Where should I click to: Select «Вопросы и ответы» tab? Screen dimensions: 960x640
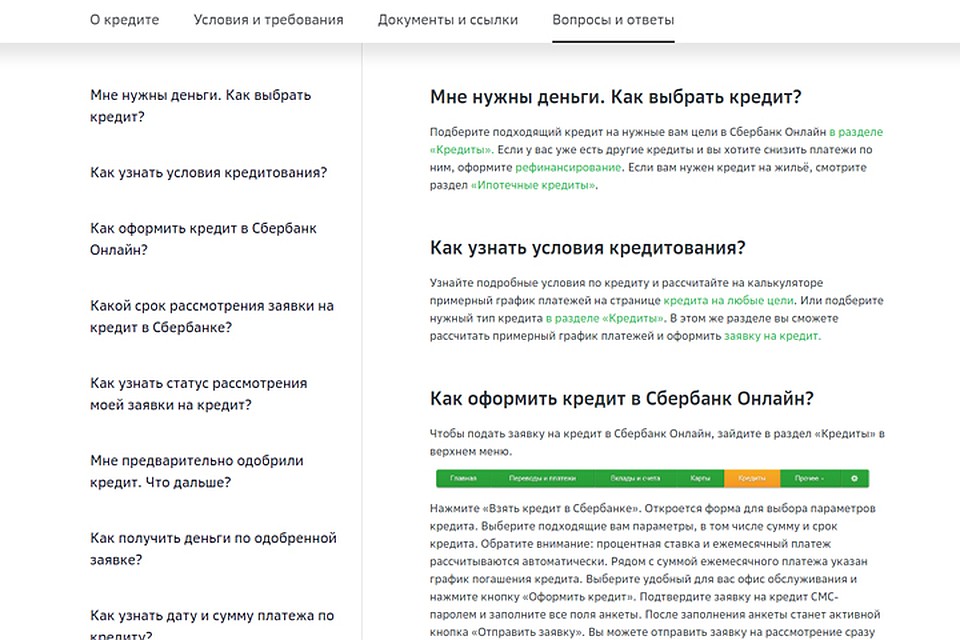[613, 20]
